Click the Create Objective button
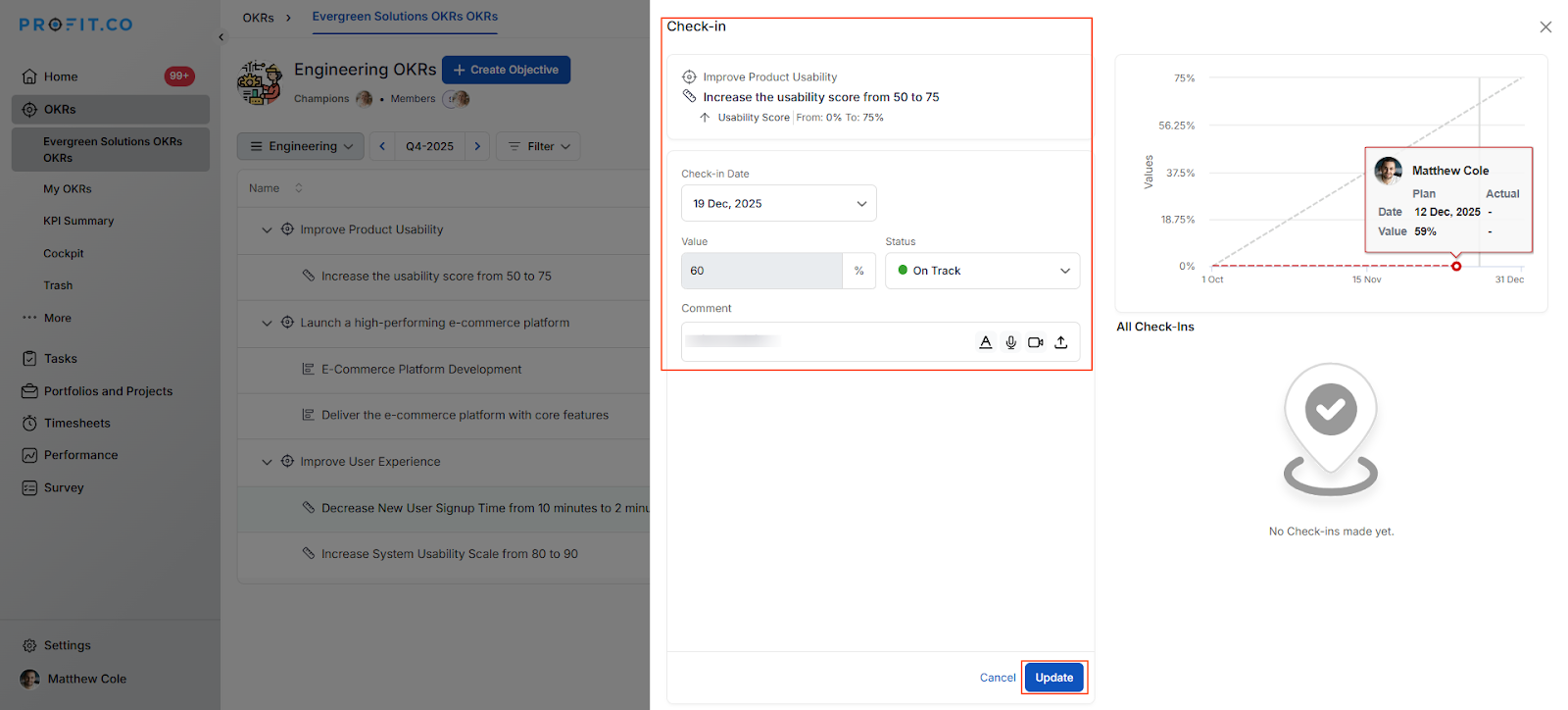The height and width of the screenshot is (710, 1568). point(506,70)
